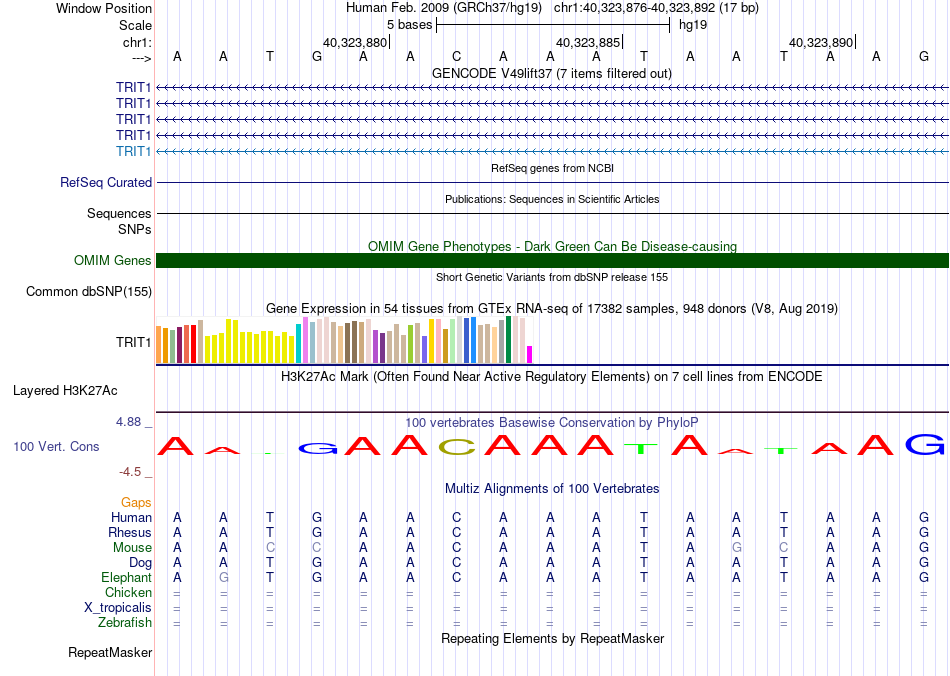The width and height of the screenshot is (950, 676).
Task: Click the large blue G in PhyloP logo
Action: point(925,445)
